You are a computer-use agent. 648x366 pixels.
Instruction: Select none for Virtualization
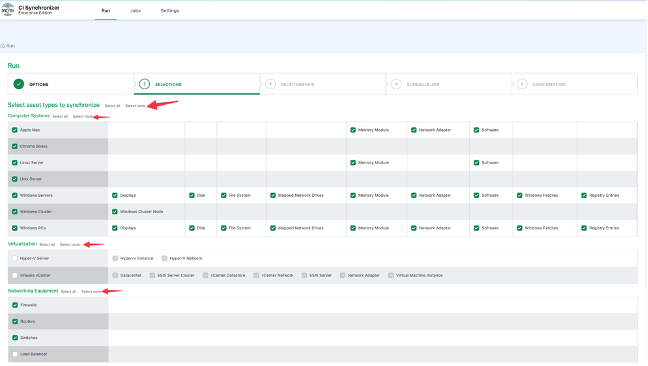(70, 245)
